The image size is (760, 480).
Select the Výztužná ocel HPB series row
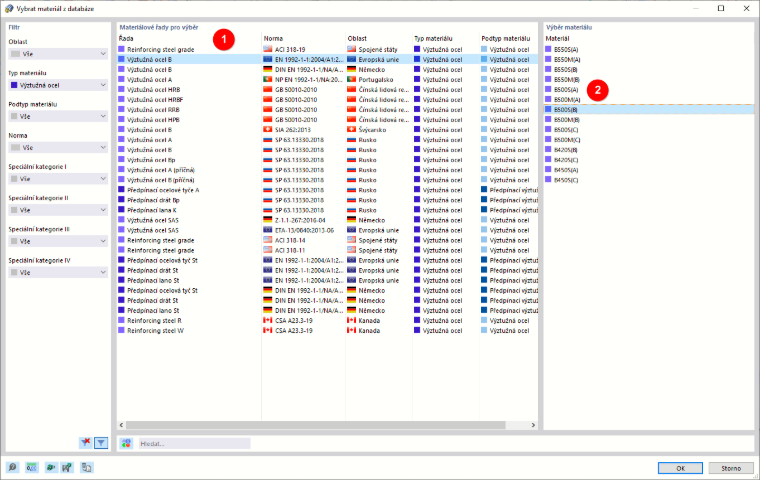[328, 119]
